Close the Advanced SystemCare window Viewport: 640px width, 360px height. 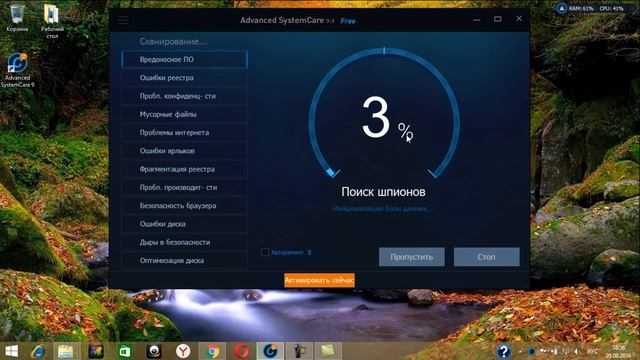coord(519,19)
